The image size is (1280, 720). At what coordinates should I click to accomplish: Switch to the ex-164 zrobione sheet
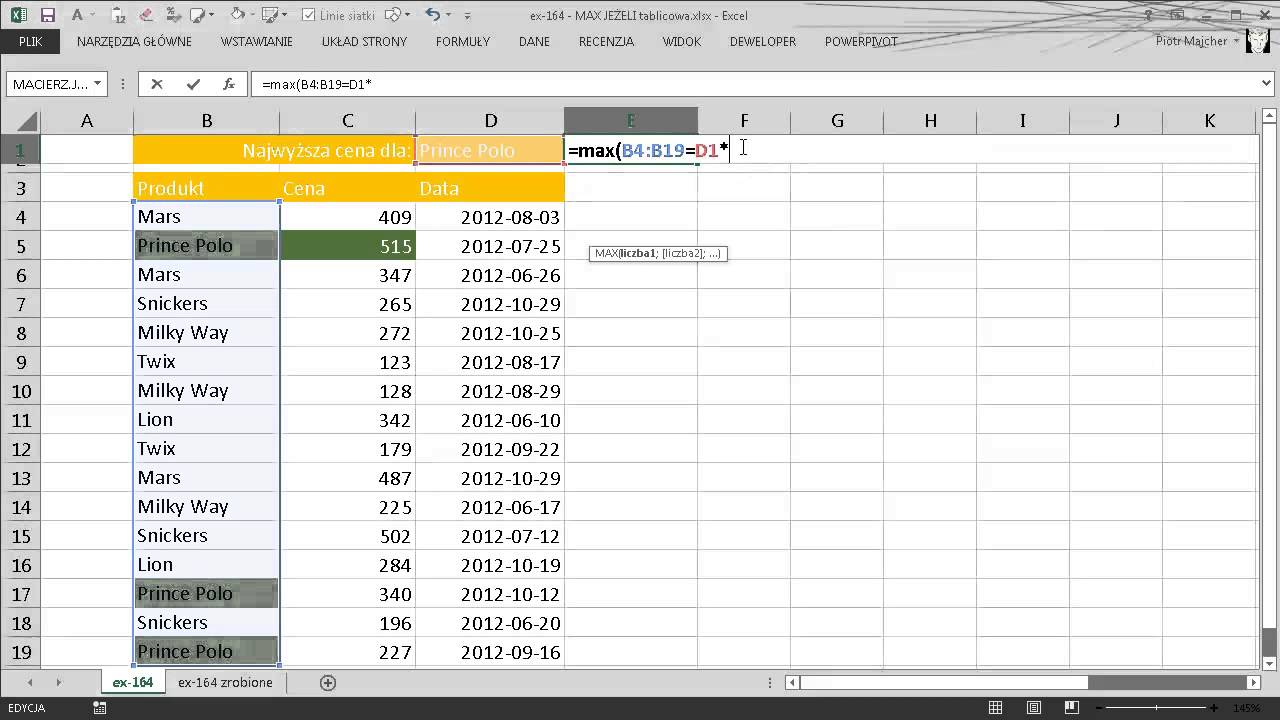tap(225, 682)
